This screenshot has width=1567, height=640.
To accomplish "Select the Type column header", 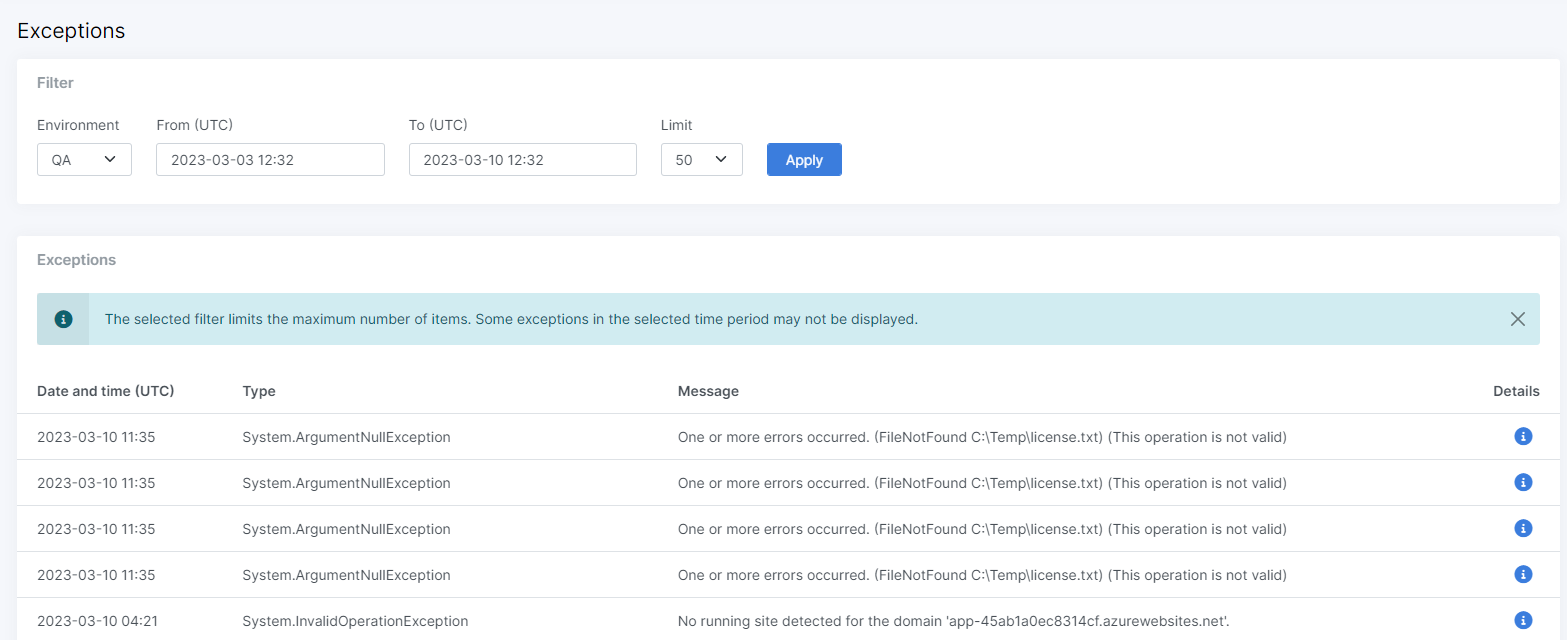I will 259,391.
